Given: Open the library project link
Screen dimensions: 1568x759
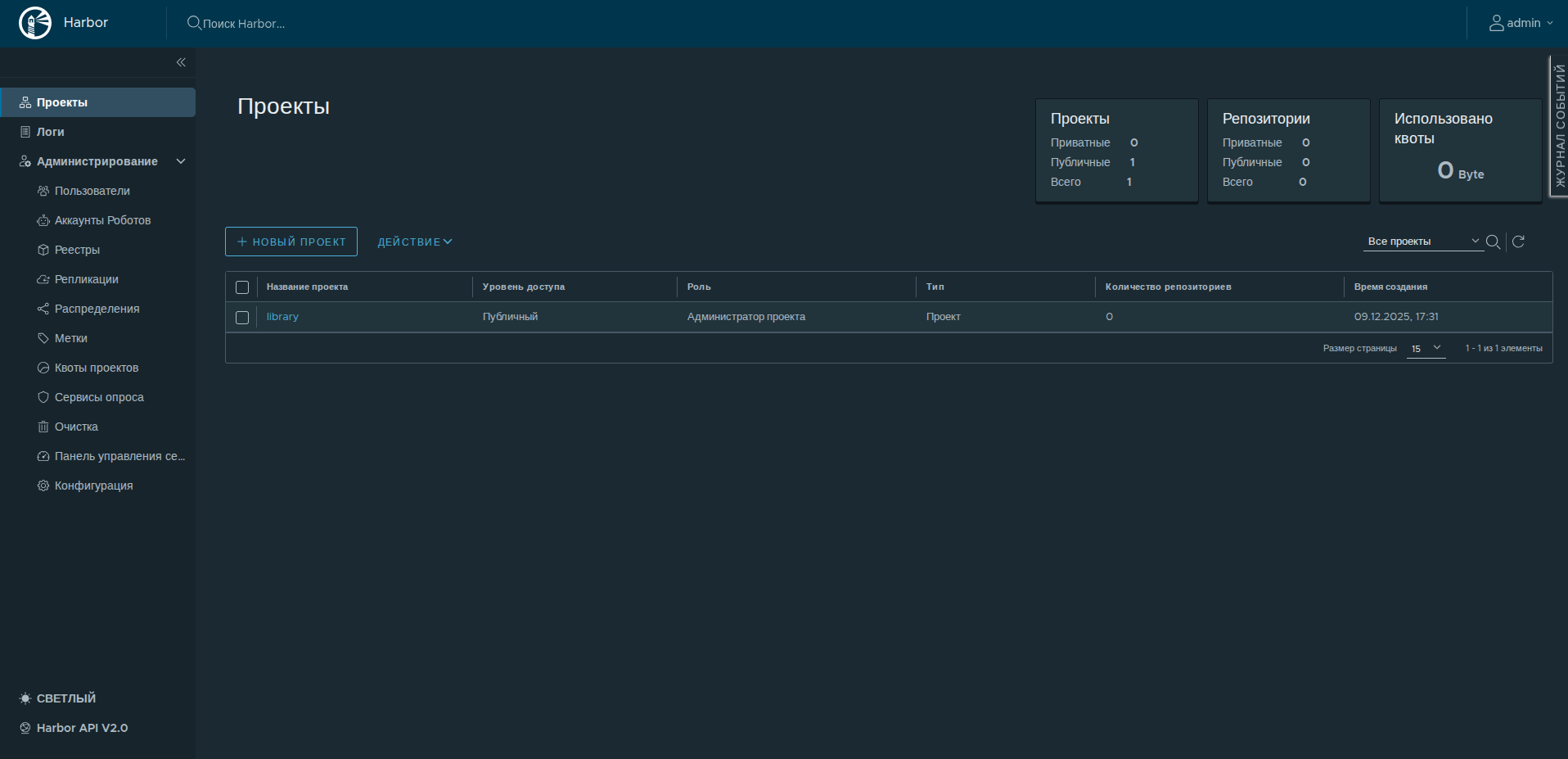Looking at the screenshot, I should click(x=282, y=317).
